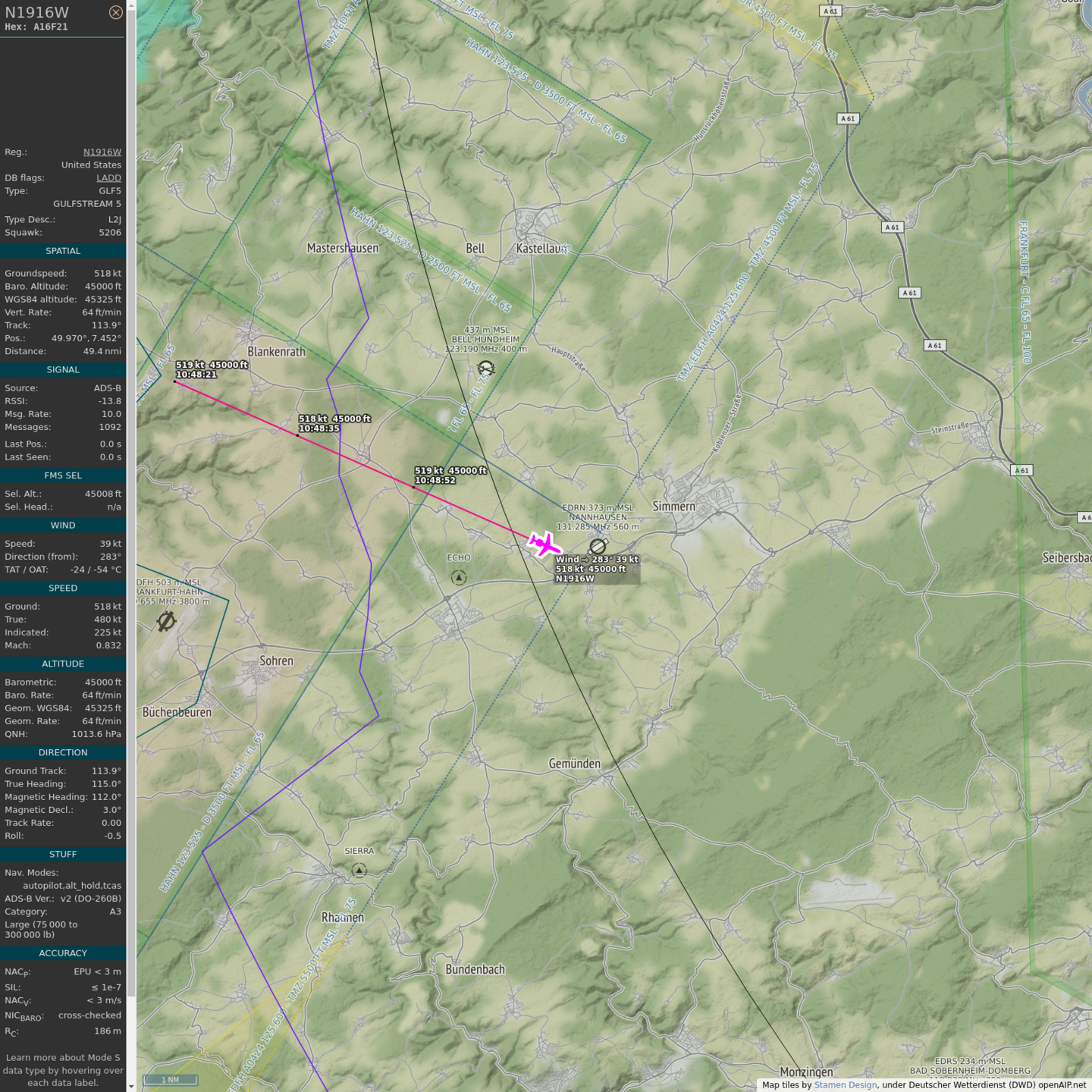Click the sidebar scrollbar down arrow

tap(131, 1087)
